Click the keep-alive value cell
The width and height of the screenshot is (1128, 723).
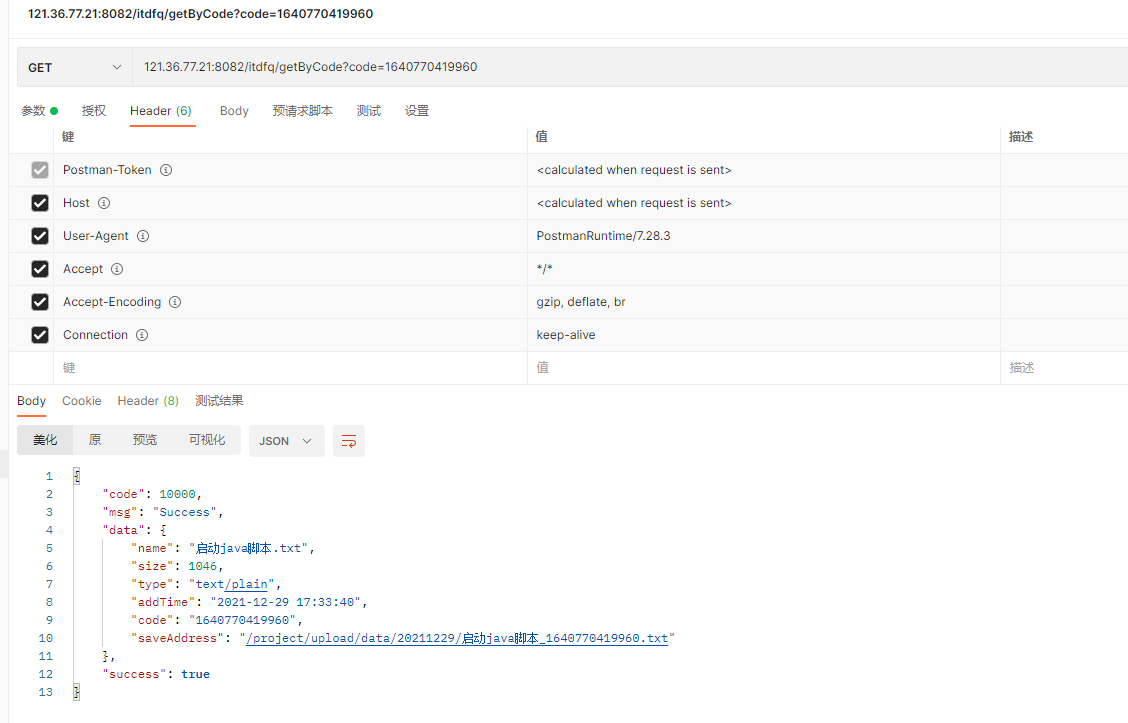tap(764, 335)
